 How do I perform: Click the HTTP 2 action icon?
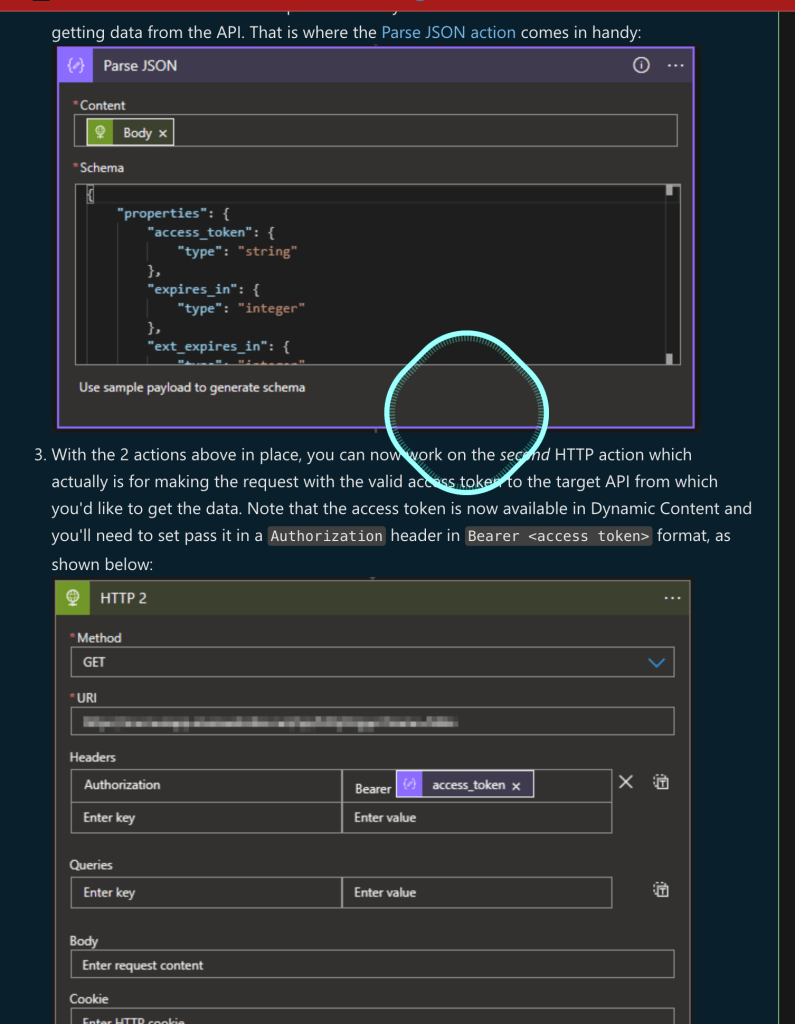(73, 598)
